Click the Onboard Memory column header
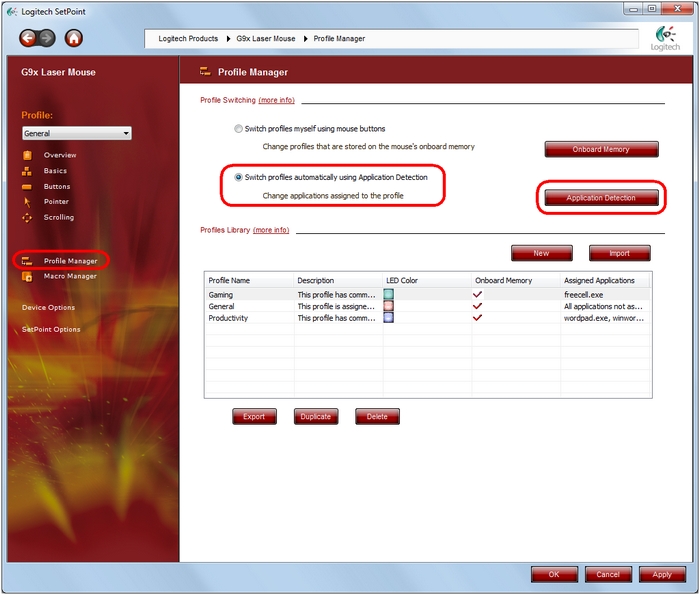This screenshot has height=595, width=700. [x=516, y=280]
